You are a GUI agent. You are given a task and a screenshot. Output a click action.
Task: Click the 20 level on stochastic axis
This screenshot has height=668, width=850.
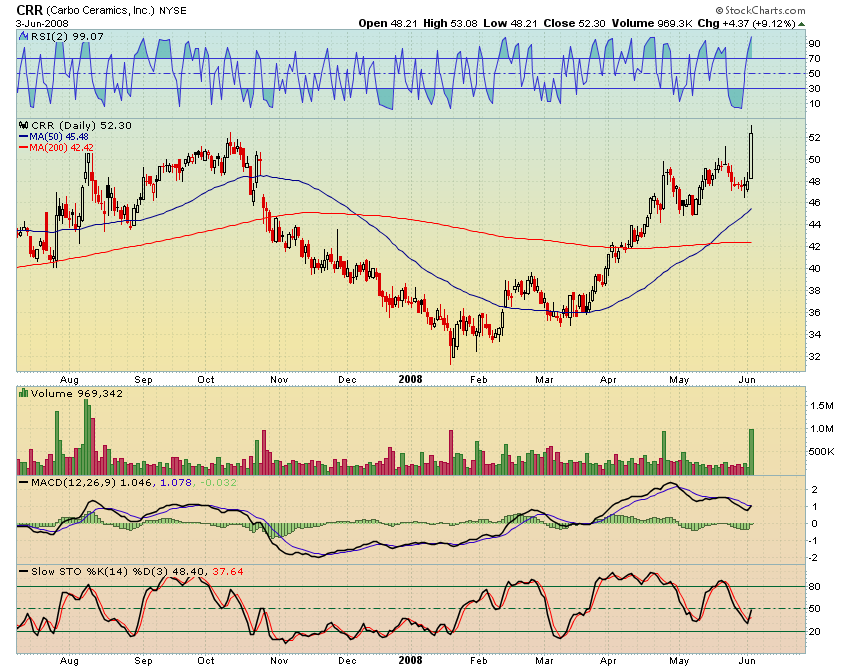pyautogui.click(x=814, y=632)
